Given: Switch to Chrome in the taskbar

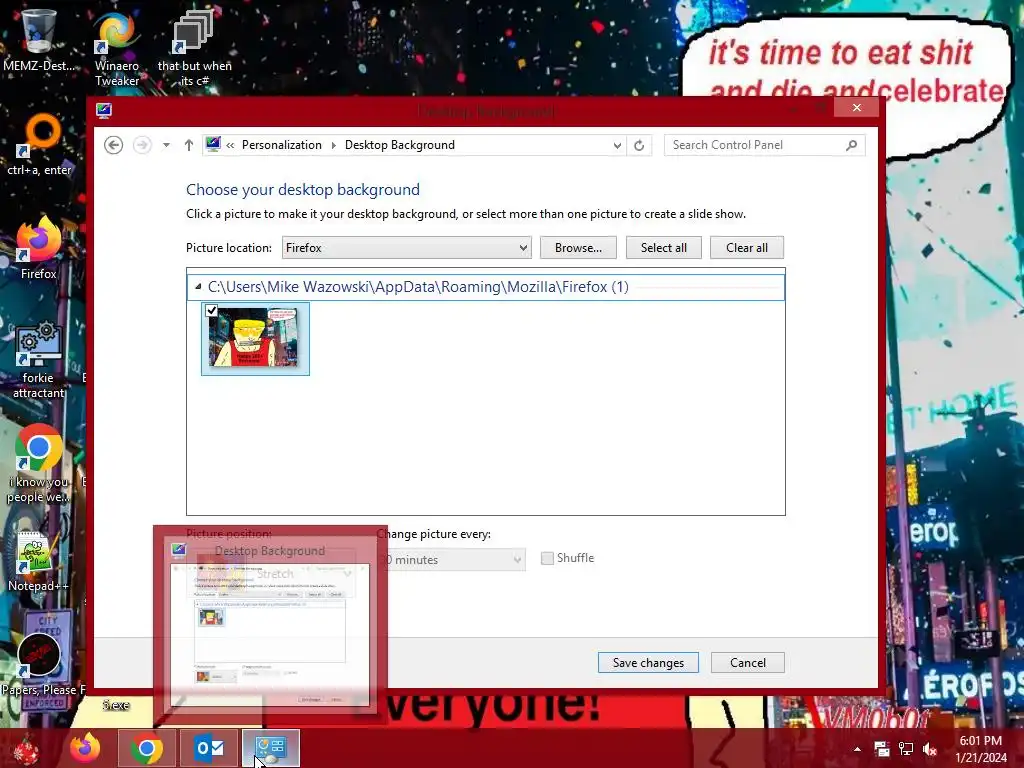Looking at the screenshot, I should (146, 748).
